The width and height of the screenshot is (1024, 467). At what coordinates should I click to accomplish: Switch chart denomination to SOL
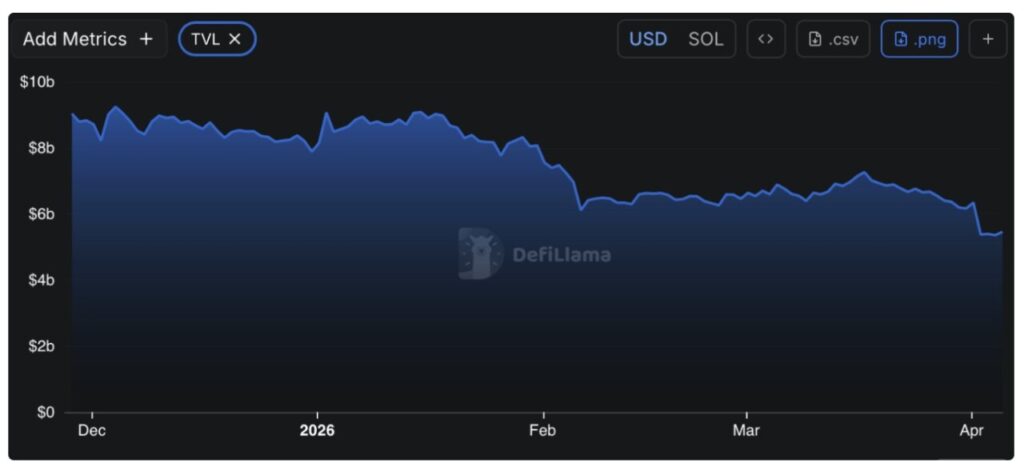705,39
